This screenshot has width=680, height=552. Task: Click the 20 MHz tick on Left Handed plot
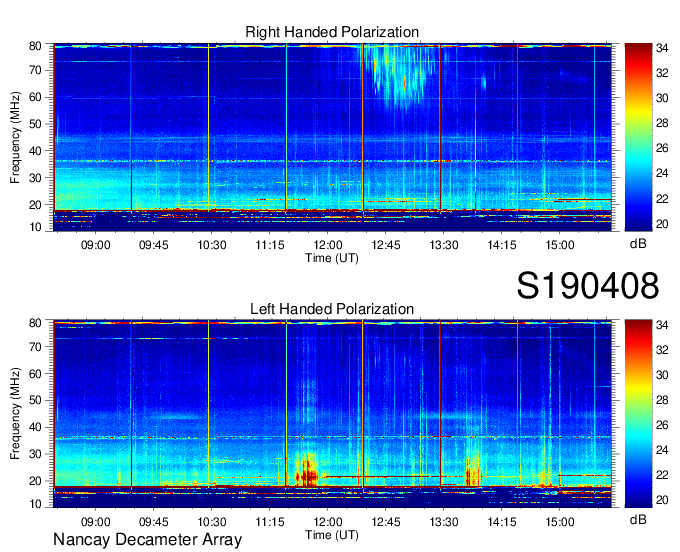coord(35,481)
